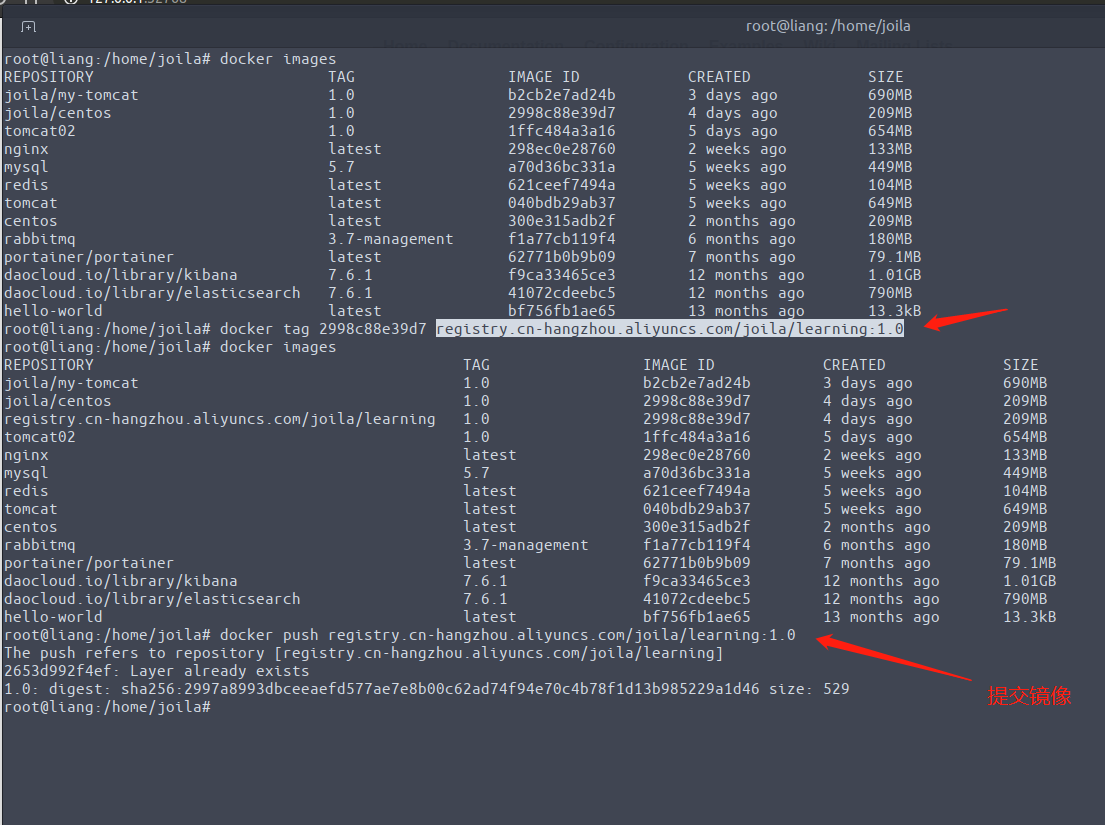Viewport: 1105px width, 825px height.
Task: Click daocloud.io/library/elasticsearch in first list
Action: (x=152, y=293)
